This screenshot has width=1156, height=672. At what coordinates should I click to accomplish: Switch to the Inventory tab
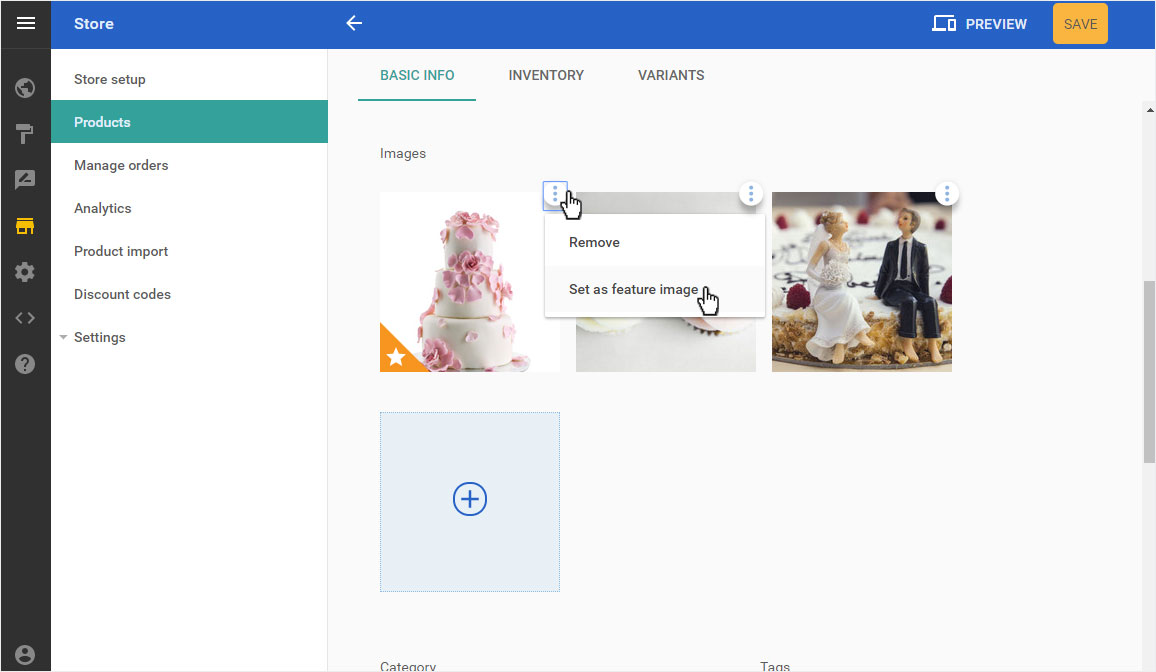point(546,75)
